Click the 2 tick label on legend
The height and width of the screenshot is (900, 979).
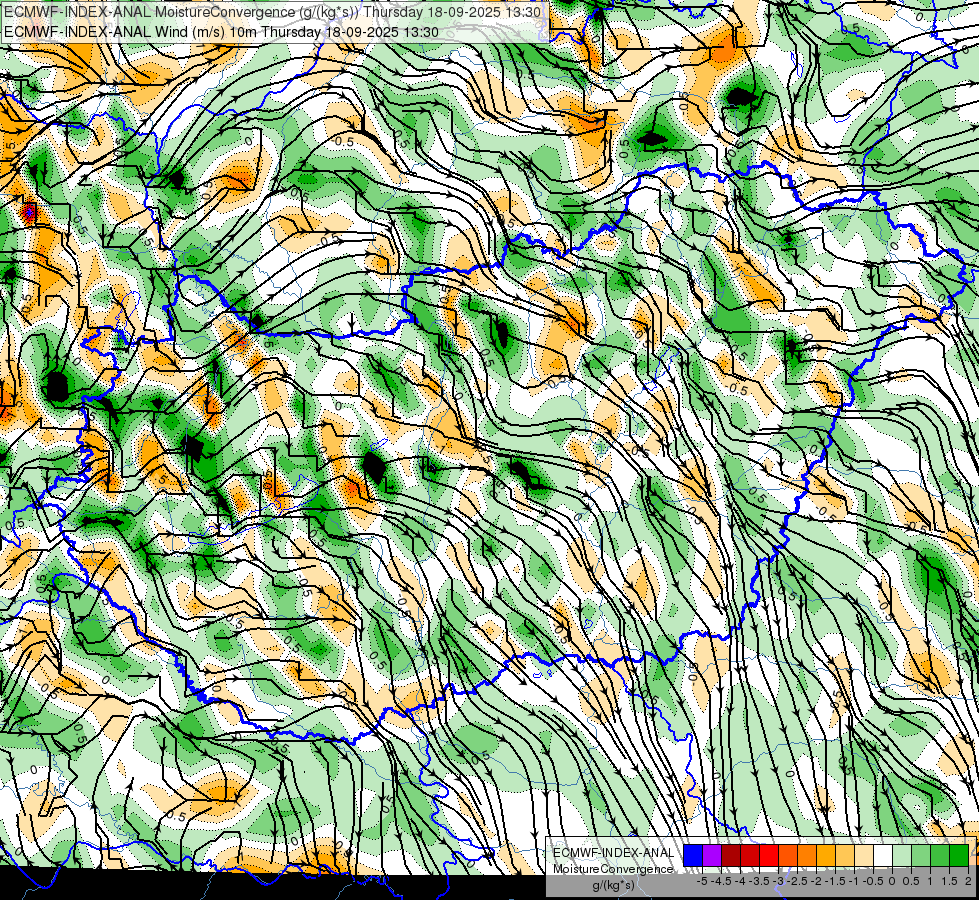[x=968, y=881]
